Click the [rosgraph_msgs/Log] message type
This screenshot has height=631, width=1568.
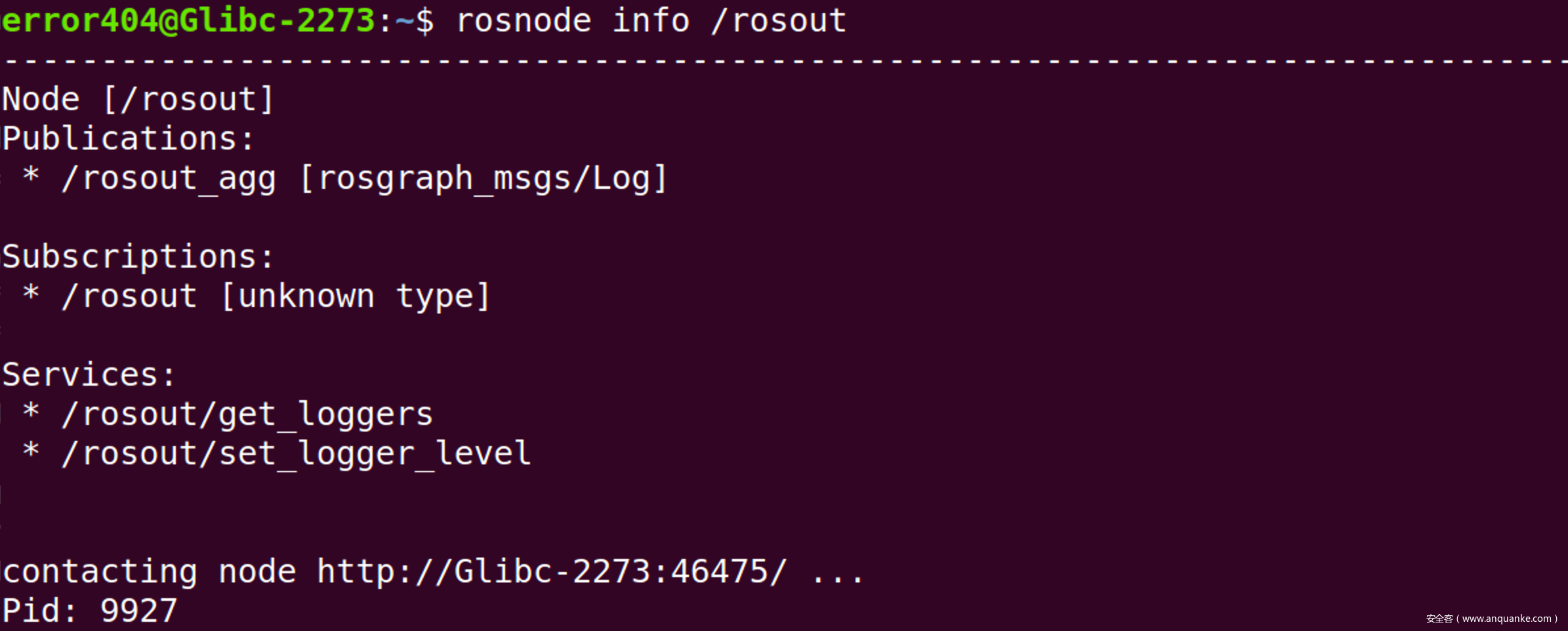point(484,178)
